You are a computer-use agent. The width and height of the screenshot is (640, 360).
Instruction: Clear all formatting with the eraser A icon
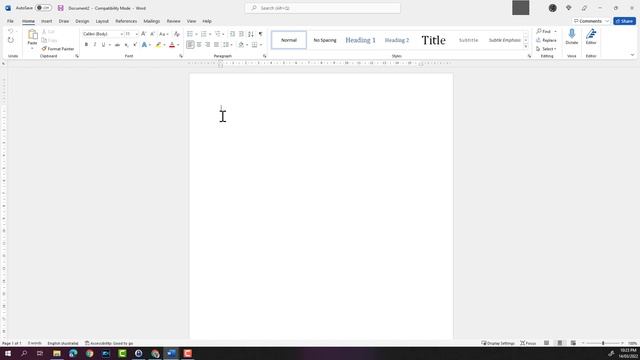pos(177,34)
